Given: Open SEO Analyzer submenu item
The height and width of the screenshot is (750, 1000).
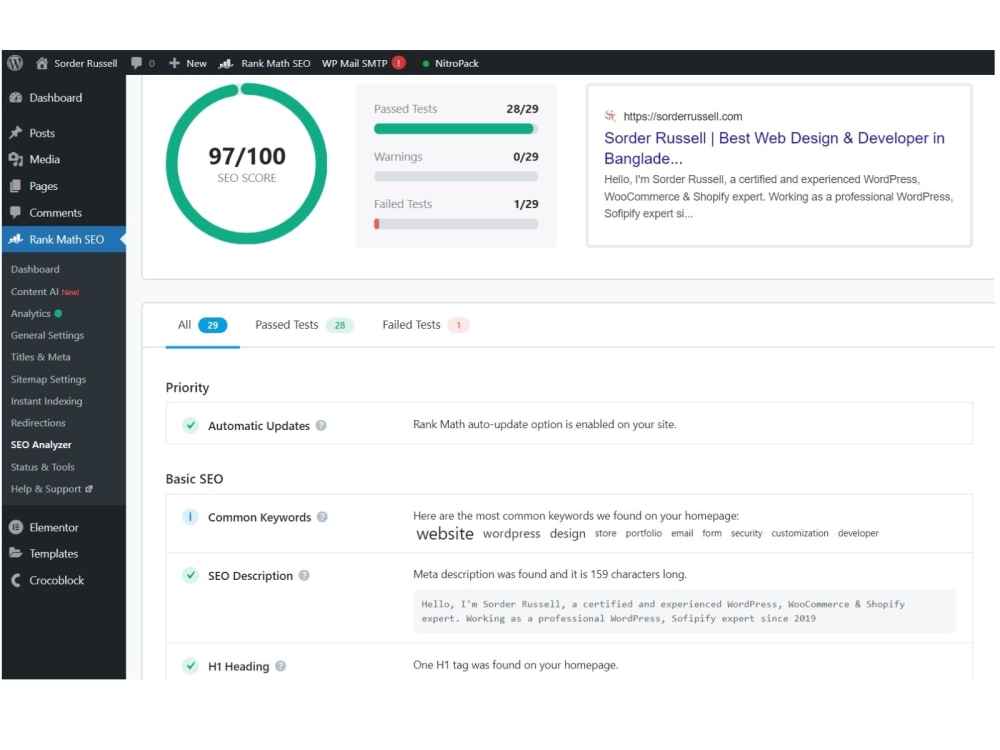Looking at the screenshot, I should (x=41, y=445).
